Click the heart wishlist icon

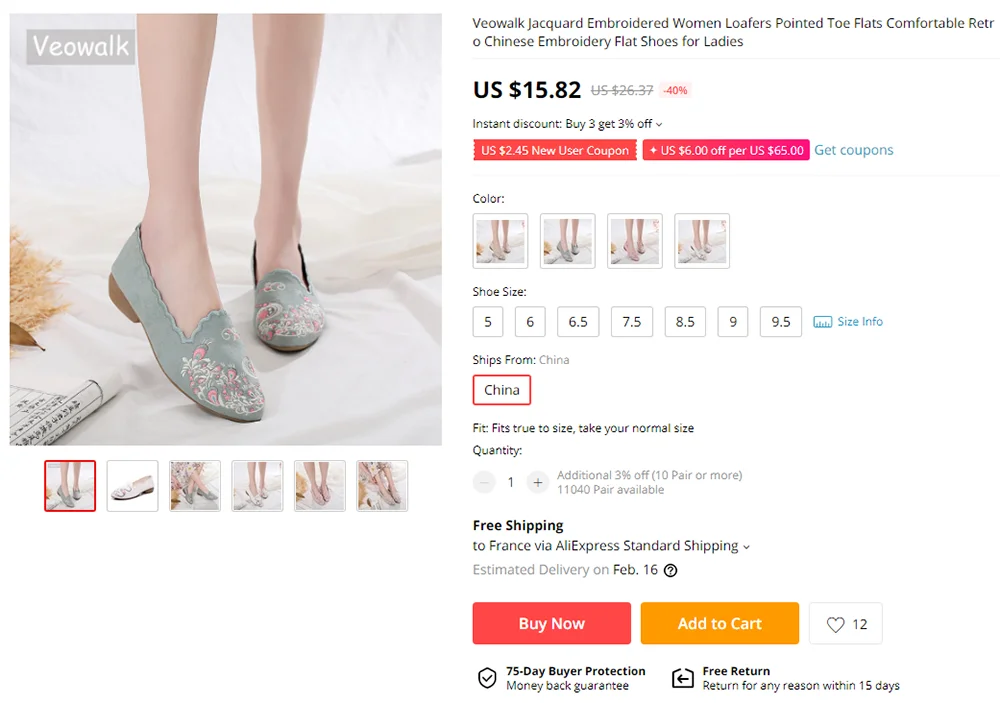click(x=835, y=624)
